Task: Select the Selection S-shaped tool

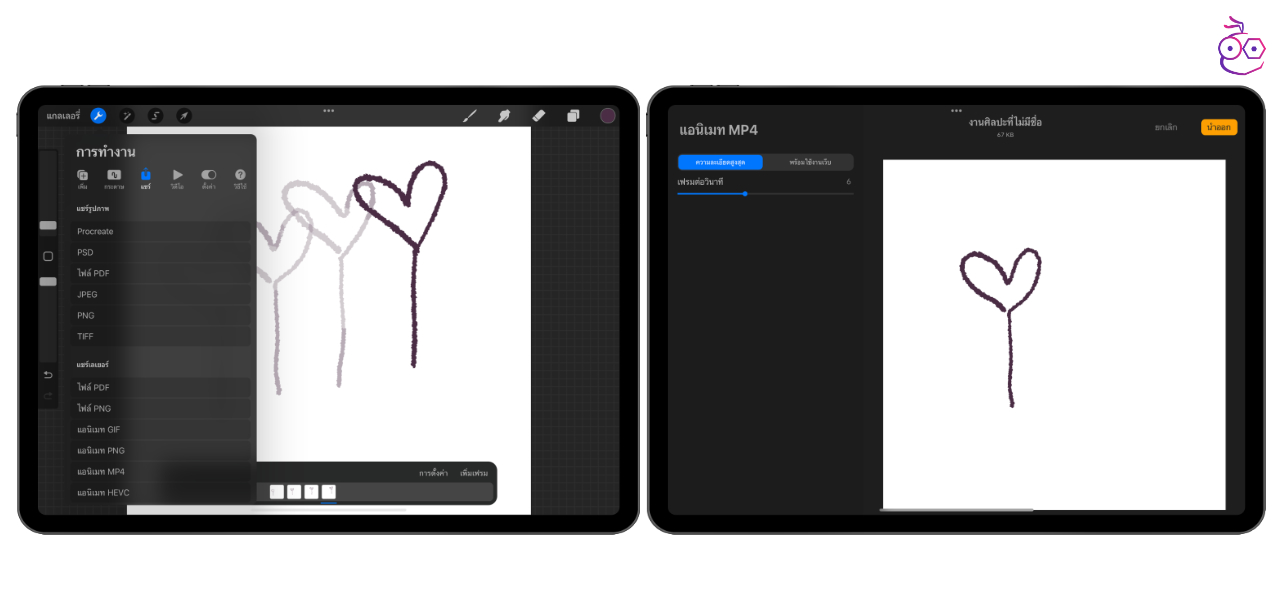Action: [x=155, y=116]
